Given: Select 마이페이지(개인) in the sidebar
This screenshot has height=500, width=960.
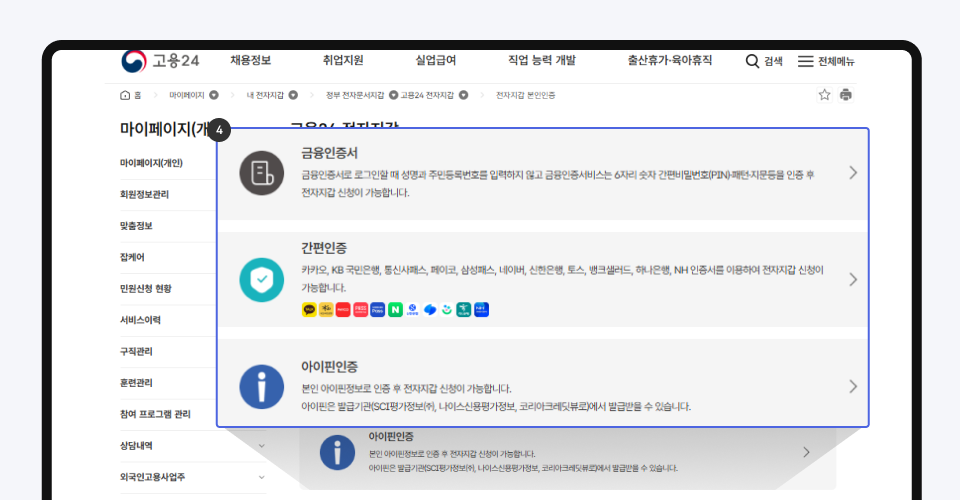Looking at the screenshot, I should point(151,163).
